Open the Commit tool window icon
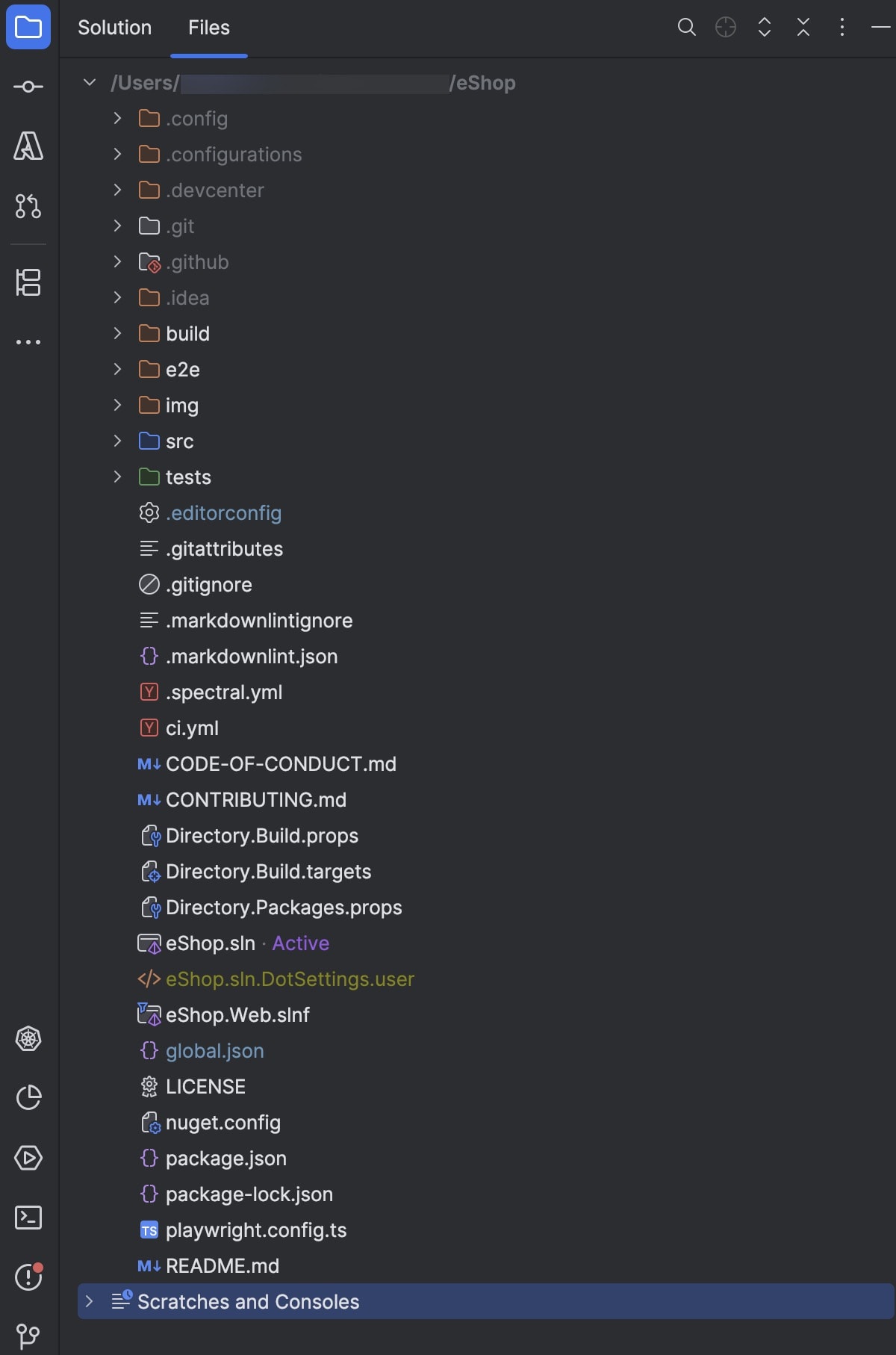Viewport: 896px width, 1355px height. pyautogui.click(x=28, y=87)
